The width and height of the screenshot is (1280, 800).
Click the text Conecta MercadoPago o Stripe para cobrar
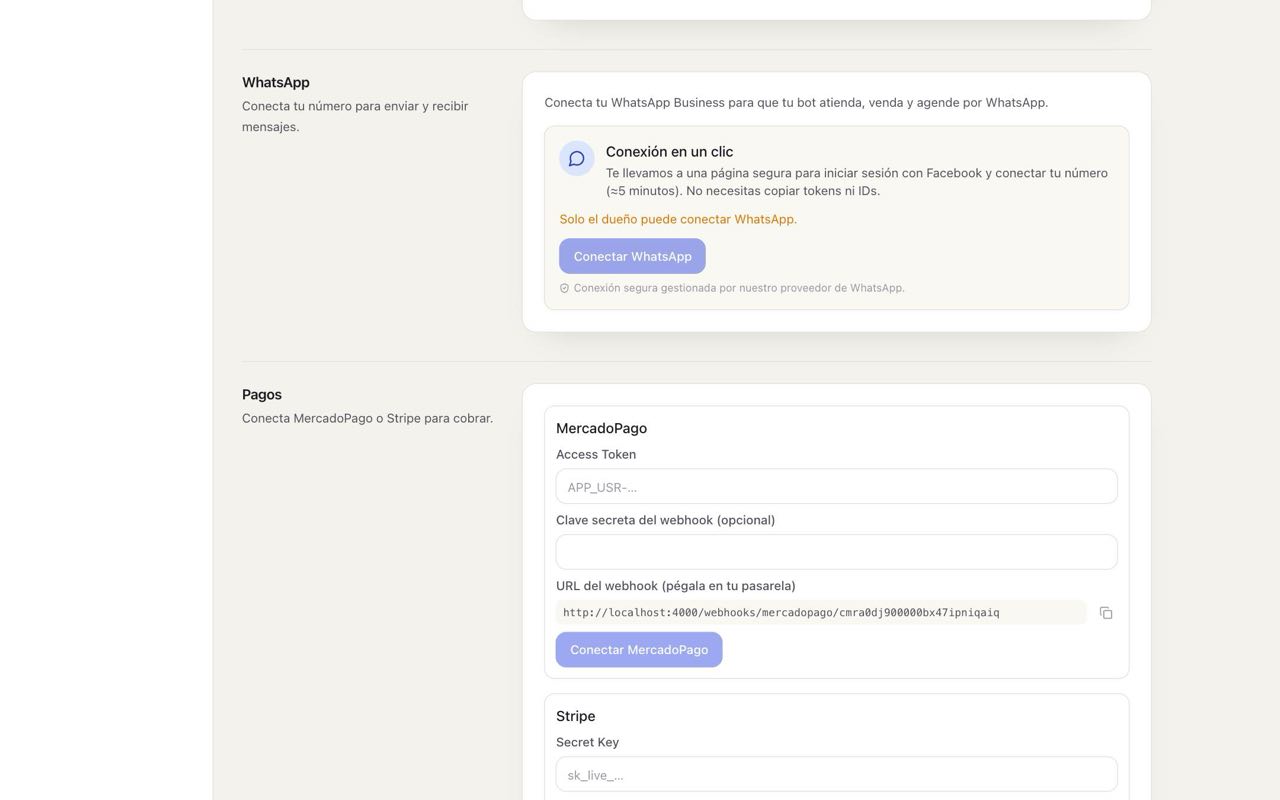(x=367, y=418)
